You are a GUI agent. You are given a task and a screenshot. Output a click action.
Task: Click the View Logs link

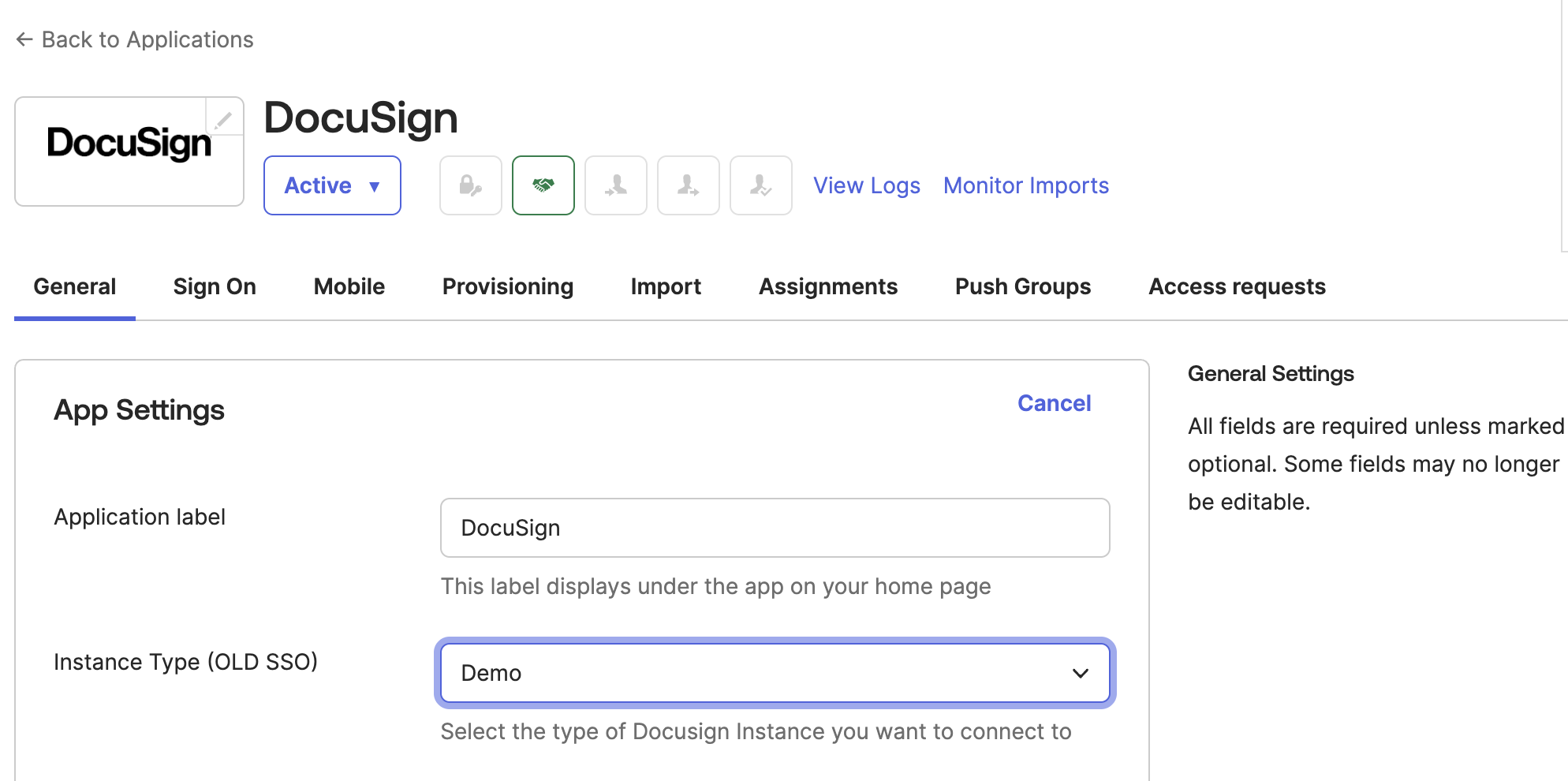[867, 185]
